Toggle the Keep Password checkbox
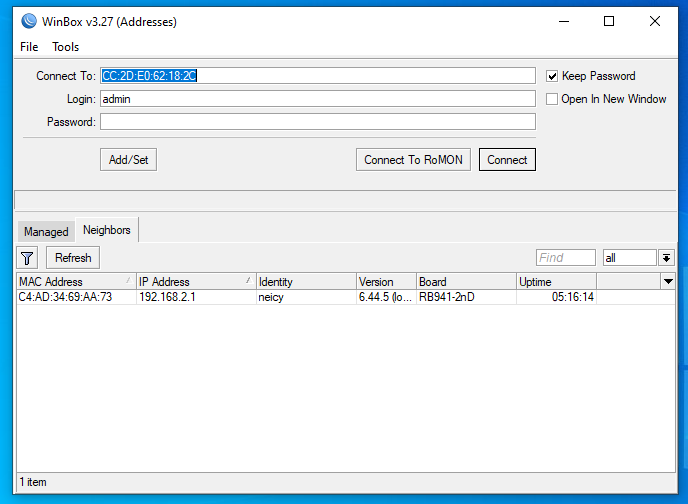 [x=552, y=76]
